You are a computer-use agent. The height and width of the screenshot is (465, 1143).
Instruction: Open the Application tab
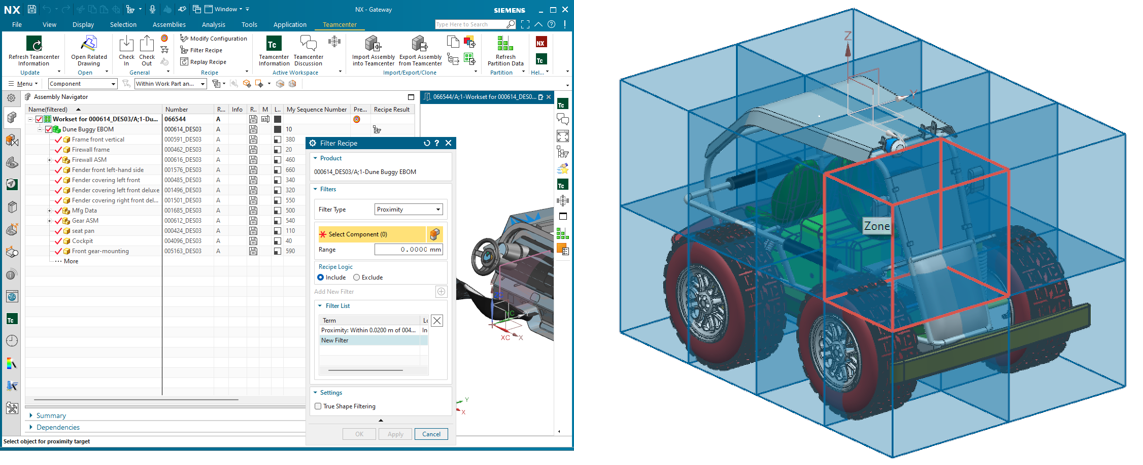[x=290, y=24]
